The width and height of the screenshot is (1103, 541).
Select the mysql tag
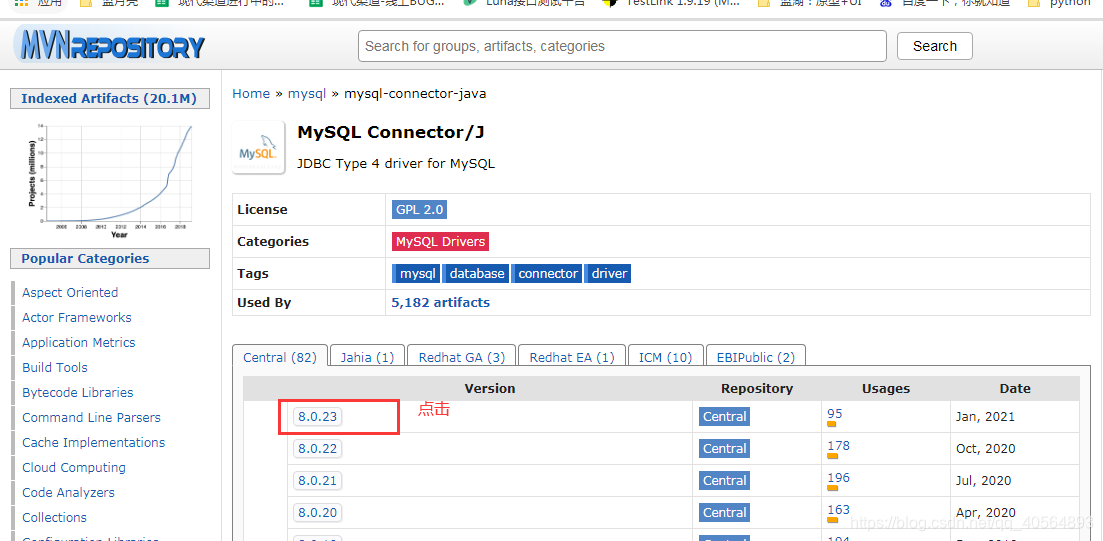[416, 274]
